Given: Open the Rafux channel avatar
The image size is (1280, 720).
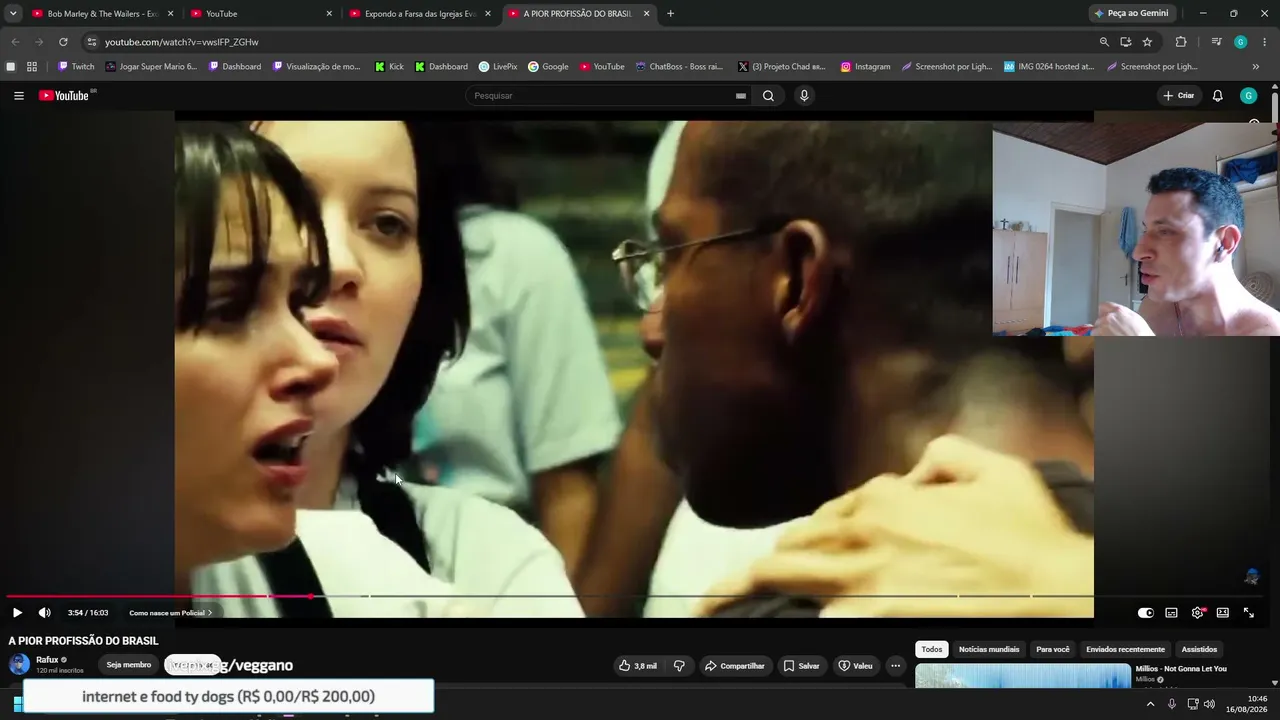Looking at the screenshot, I should [x=19, y=665].
